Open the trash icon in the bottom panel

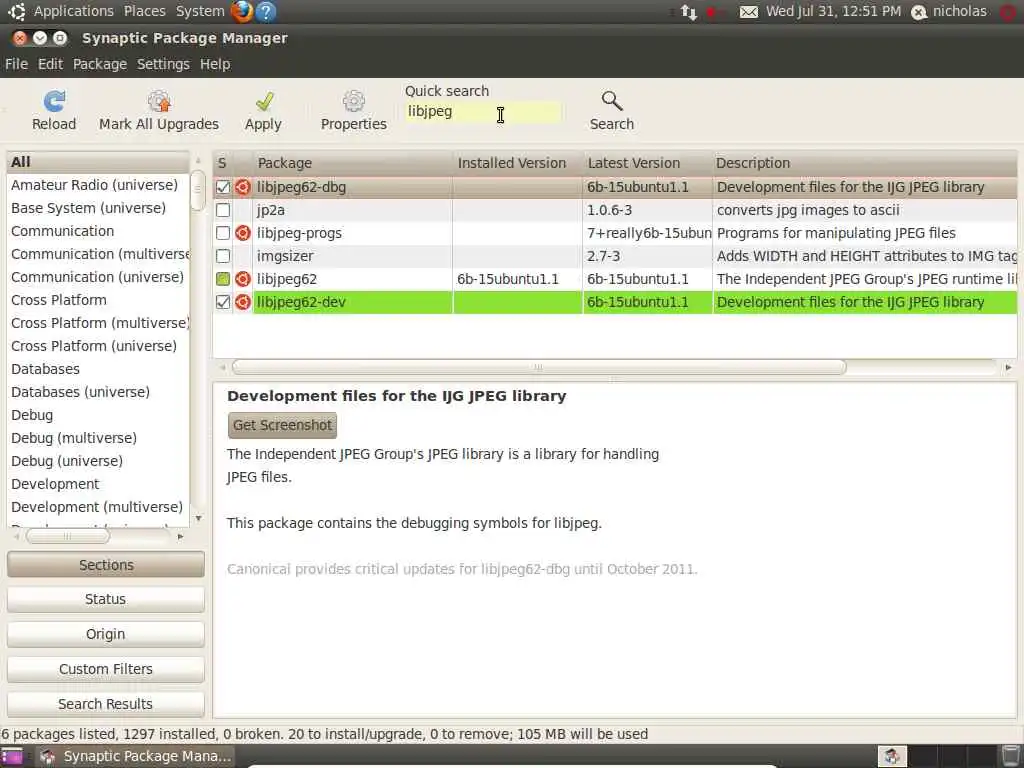(x=1011, y=756)
